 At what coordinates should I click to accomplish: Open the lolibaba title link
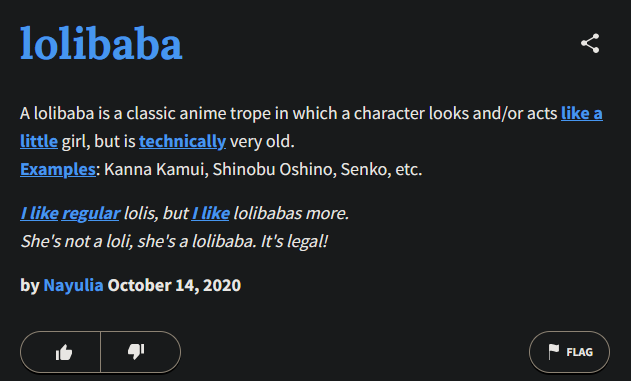click(101, 44)
